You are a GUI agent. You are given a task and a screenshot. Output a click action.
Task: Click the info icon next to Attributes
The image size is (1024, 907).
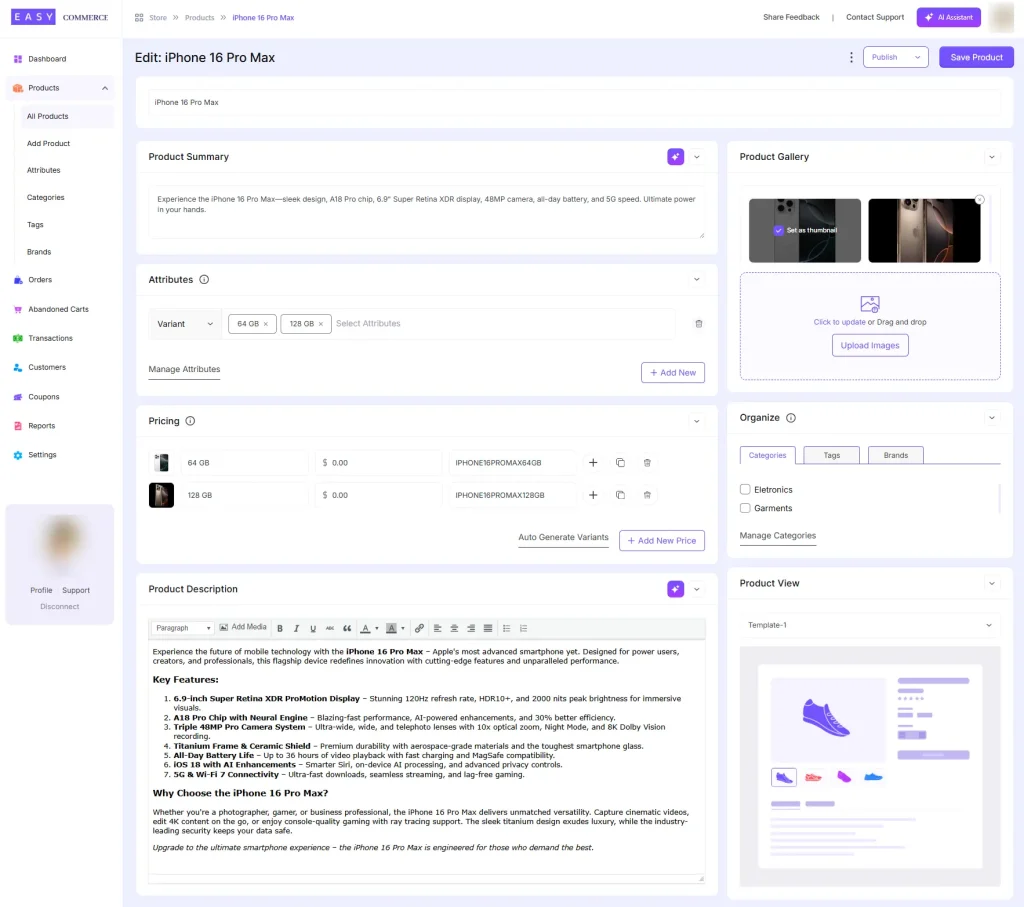[x=204, y=279]
